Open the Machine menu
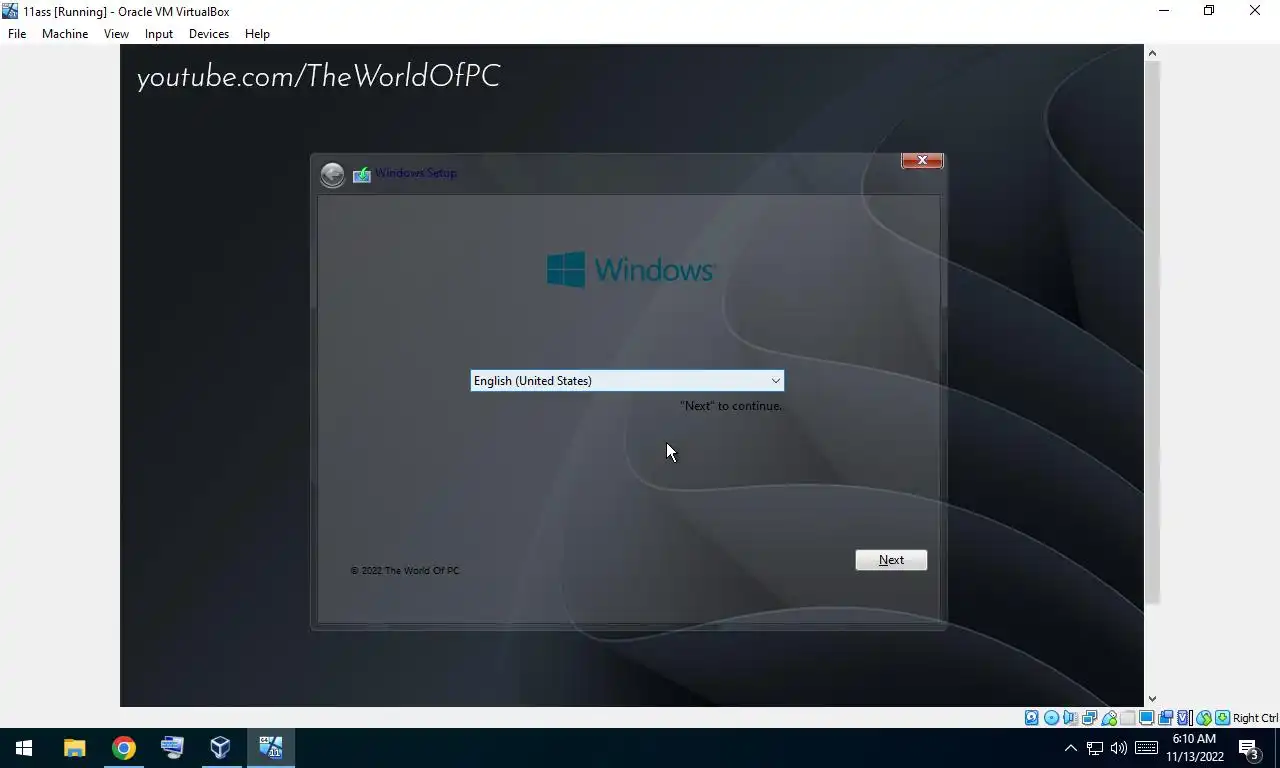Viewport: 1280px width, 768px height. (65, 33)
